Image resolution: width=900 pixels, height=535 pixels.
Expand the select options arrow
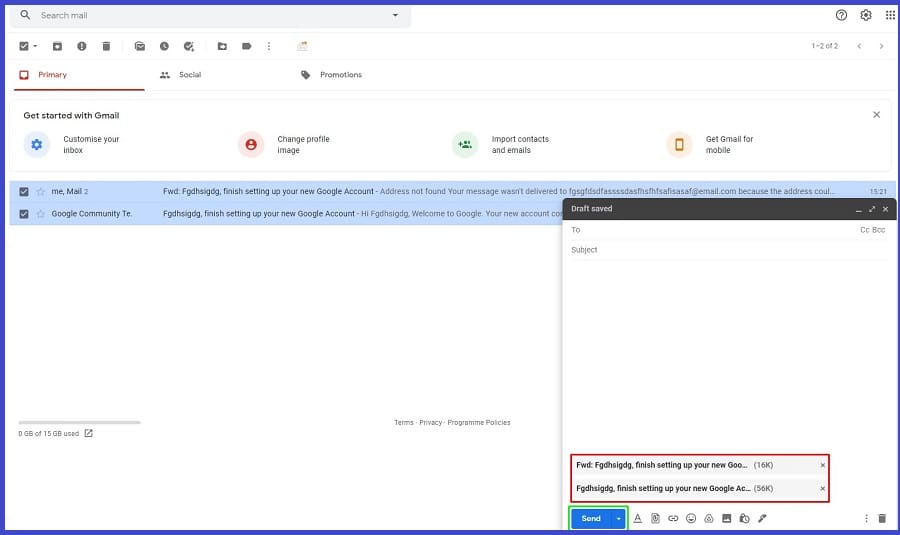tap(35, 46)
